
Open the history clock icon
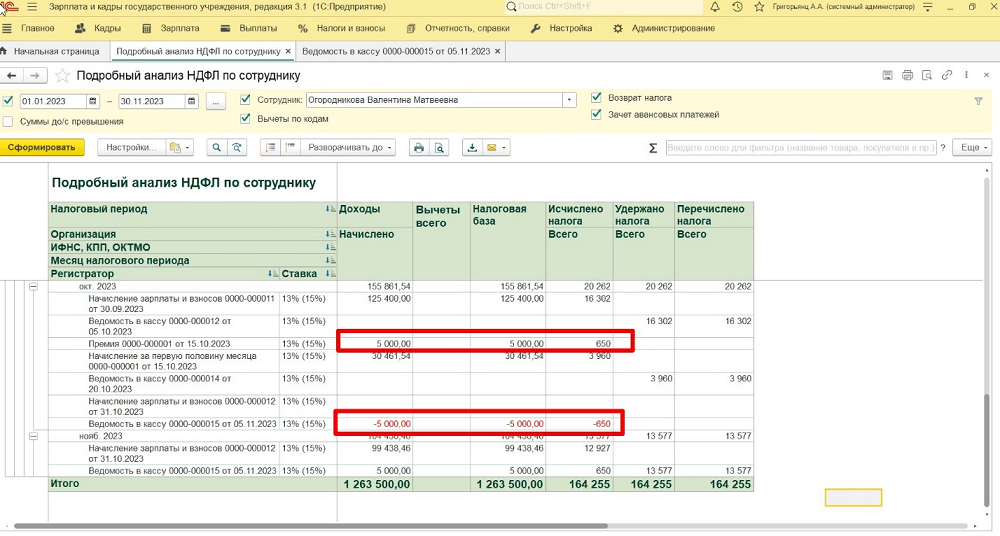pyautogui.click(x=737, y=8)
